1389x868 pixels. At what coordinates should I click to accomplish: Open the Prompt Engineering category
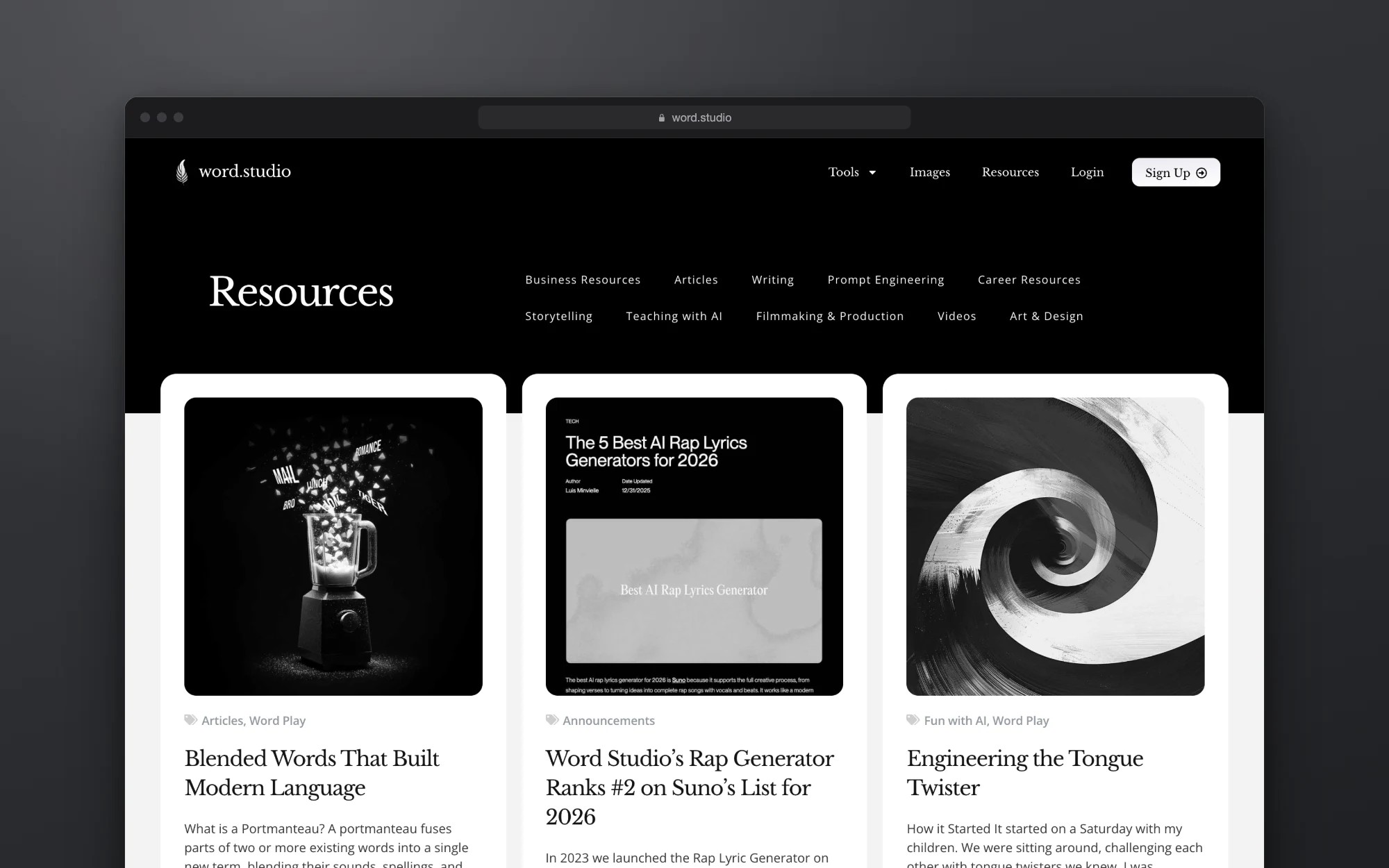coord(885,280)
